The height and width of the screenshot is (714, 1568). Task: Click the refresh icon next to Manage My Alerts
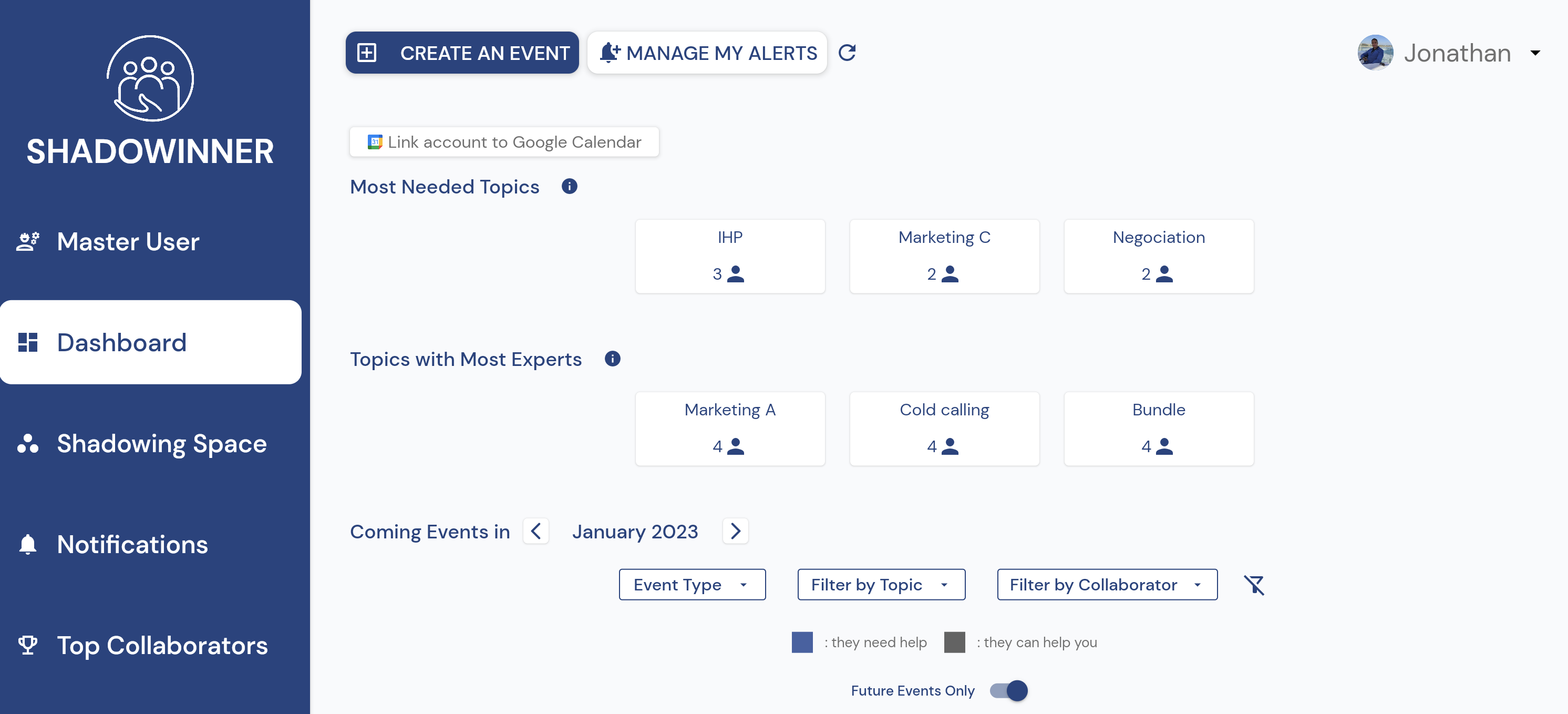click(x=847, y=53)
